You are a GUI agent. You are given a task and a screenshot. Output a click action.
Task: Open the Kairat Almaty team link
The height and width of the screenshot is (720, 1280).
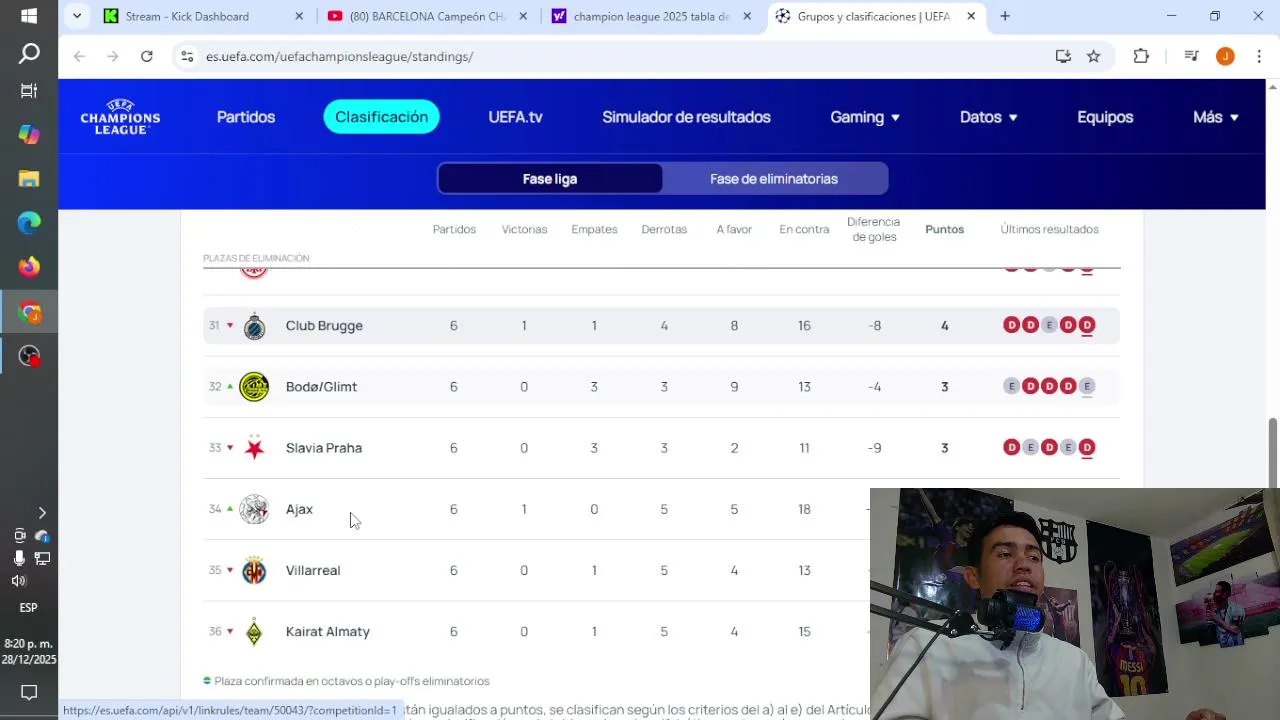pos(328,632)
